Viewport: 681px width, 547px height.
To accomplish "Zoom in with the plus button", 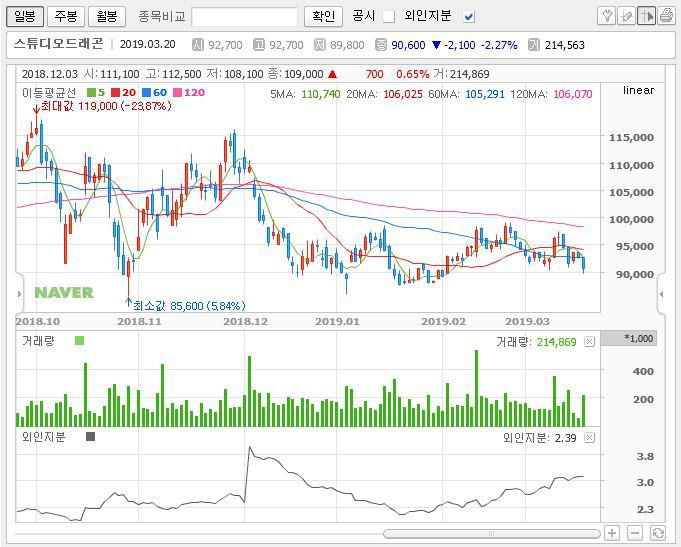I will tap(612, 533).
